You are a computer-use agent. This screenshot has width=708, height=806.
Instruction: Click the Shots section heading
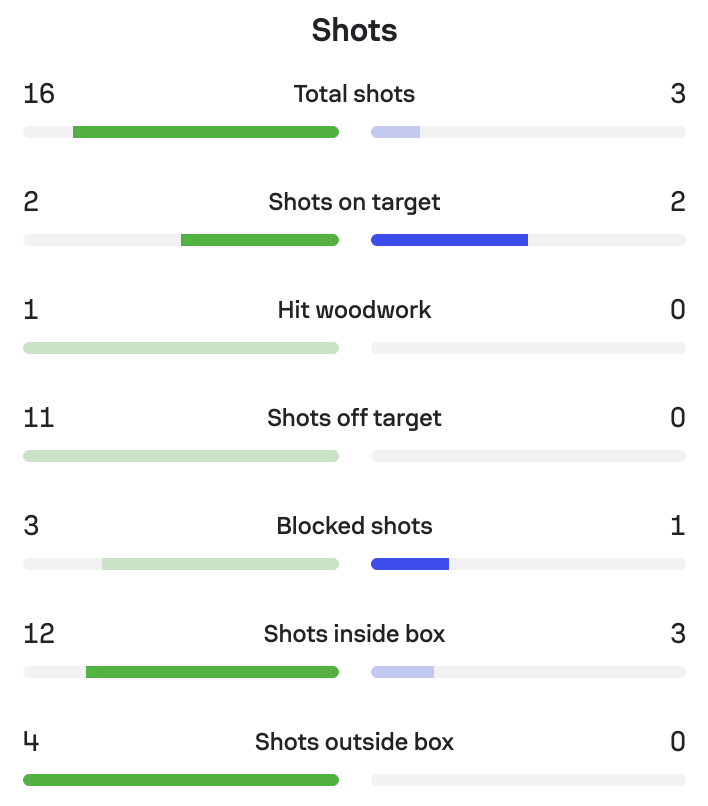click(x=354, y=30)
